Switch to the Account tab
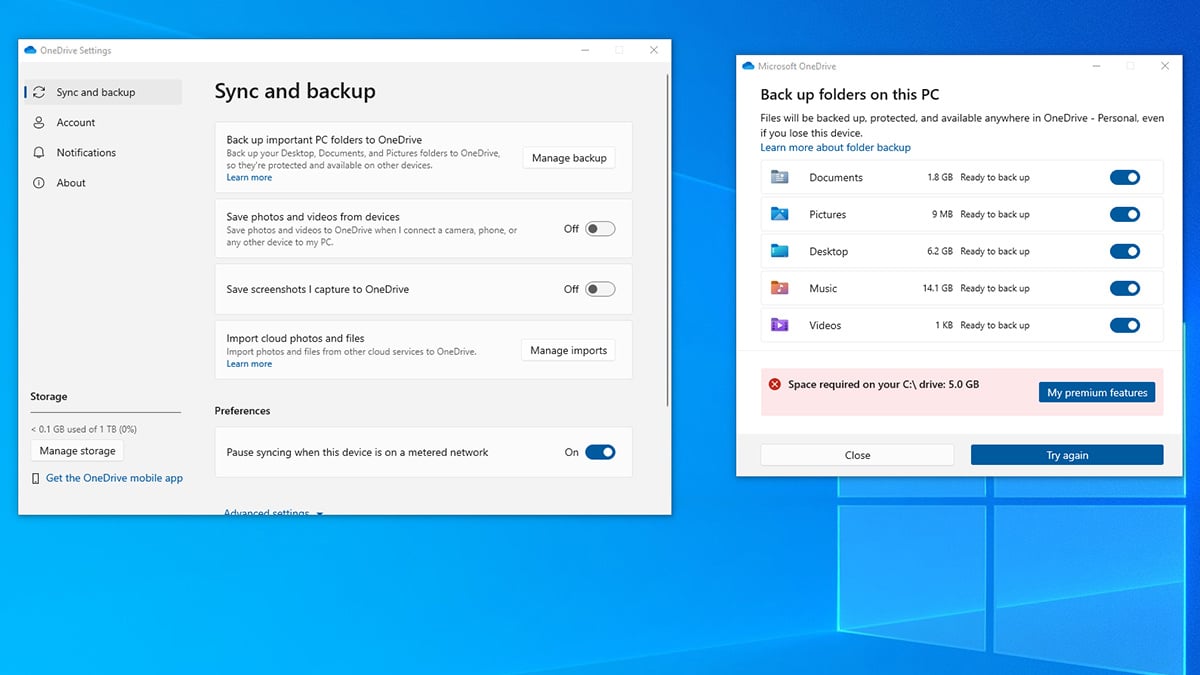This screenshot has height=675, width=1200. (x=103, y=122)
